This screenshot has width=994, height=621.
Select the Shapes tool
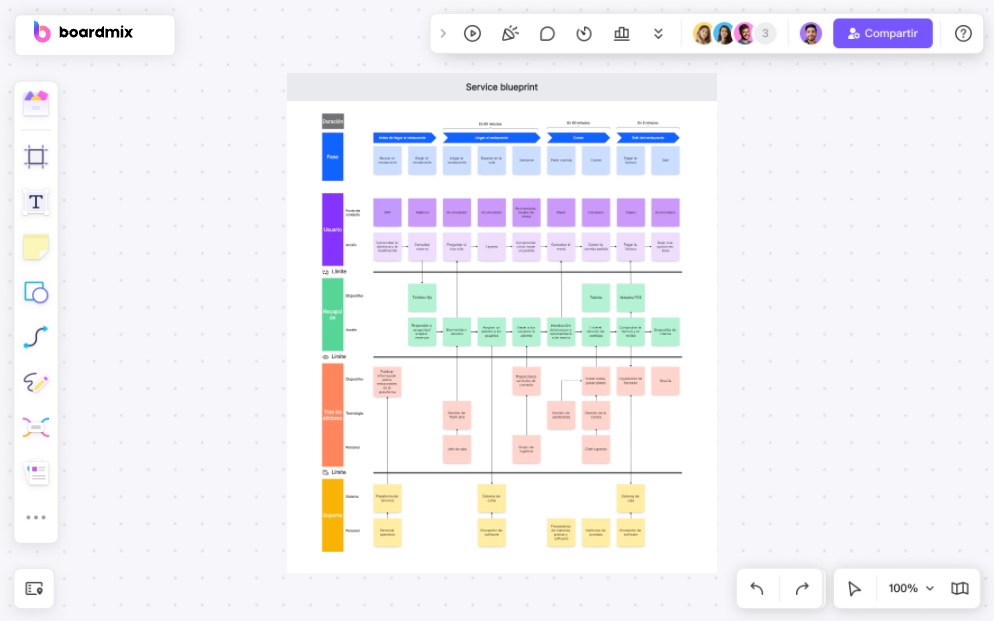(36, 293)
